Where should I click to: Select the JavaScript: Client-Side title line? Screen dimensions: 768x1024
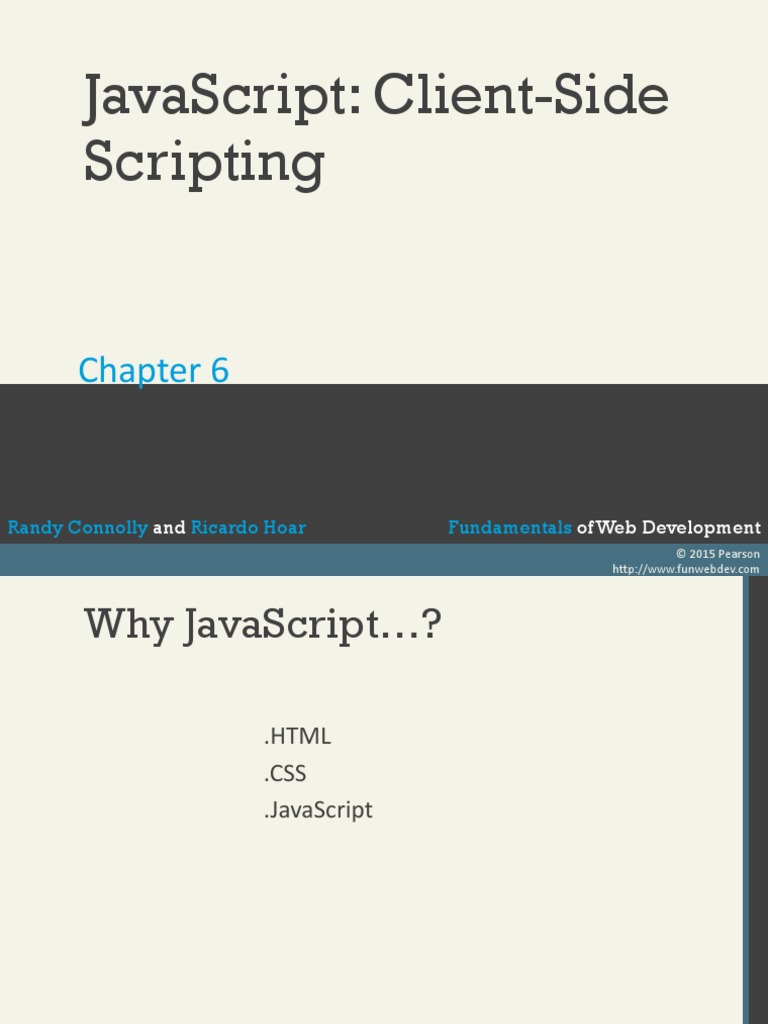click(x=375, y=98)
